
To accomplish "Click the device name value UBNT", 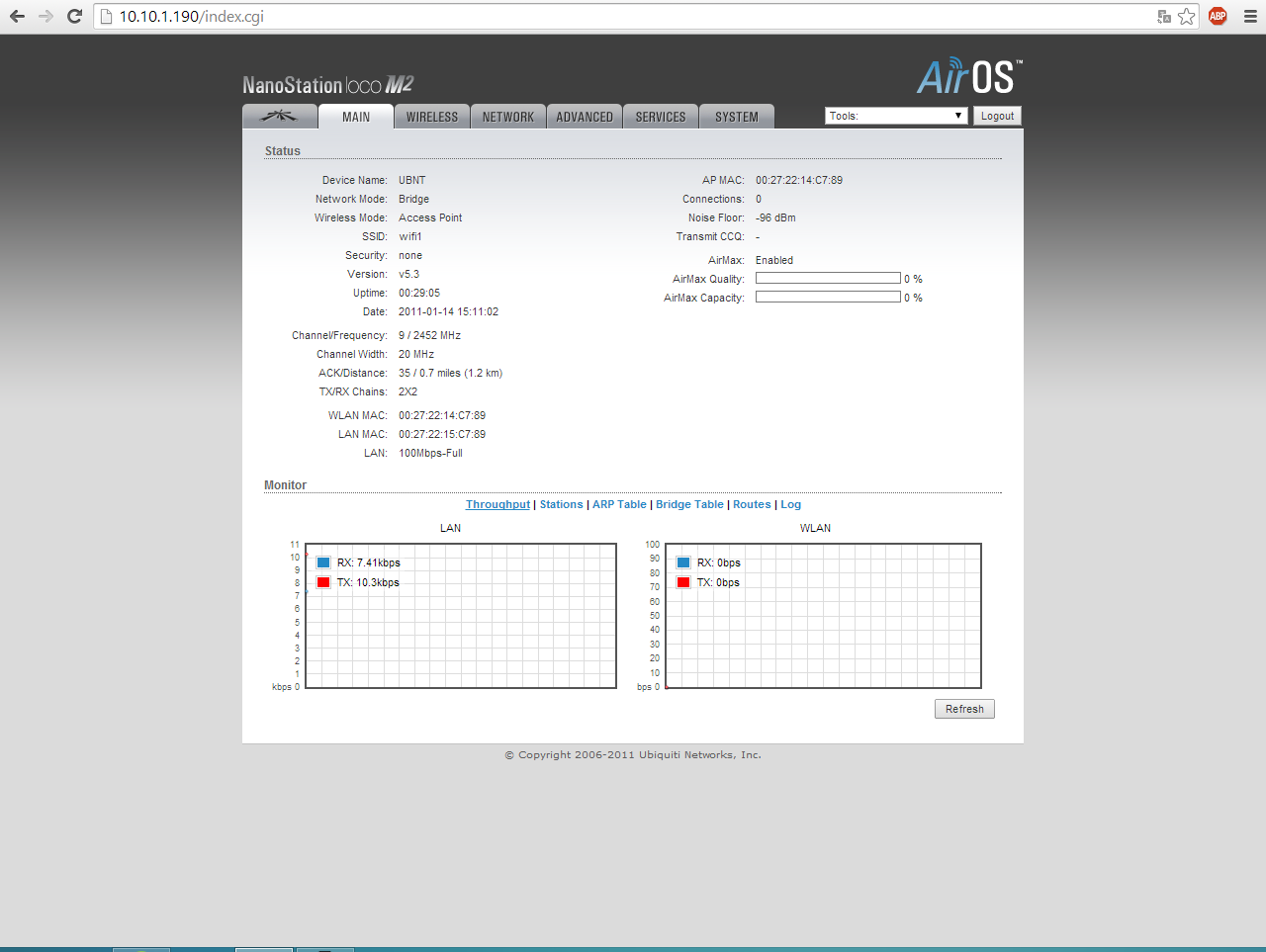I will [x=412, y=180].
